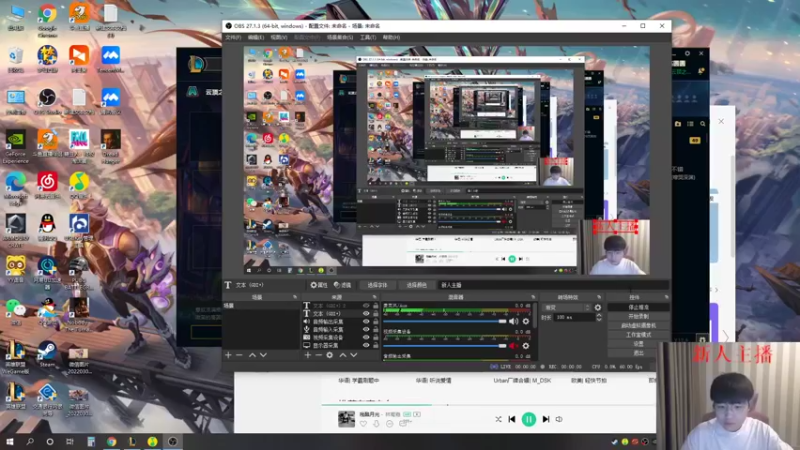Remove the selected scene with the minus icon
Screen dimensions: 800x450
click(x=239, y=355)
